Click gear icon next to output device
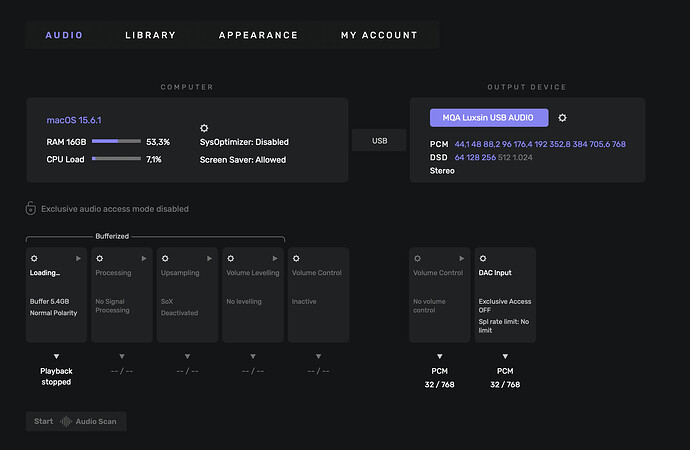The image size is (690, 450). click(562, 118)
